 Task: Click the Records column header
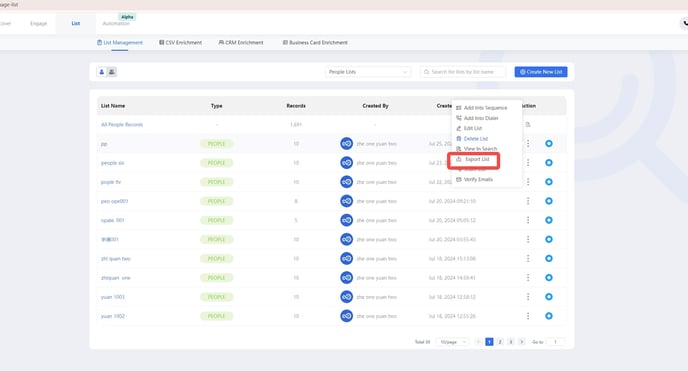click(x=296, y=106)
